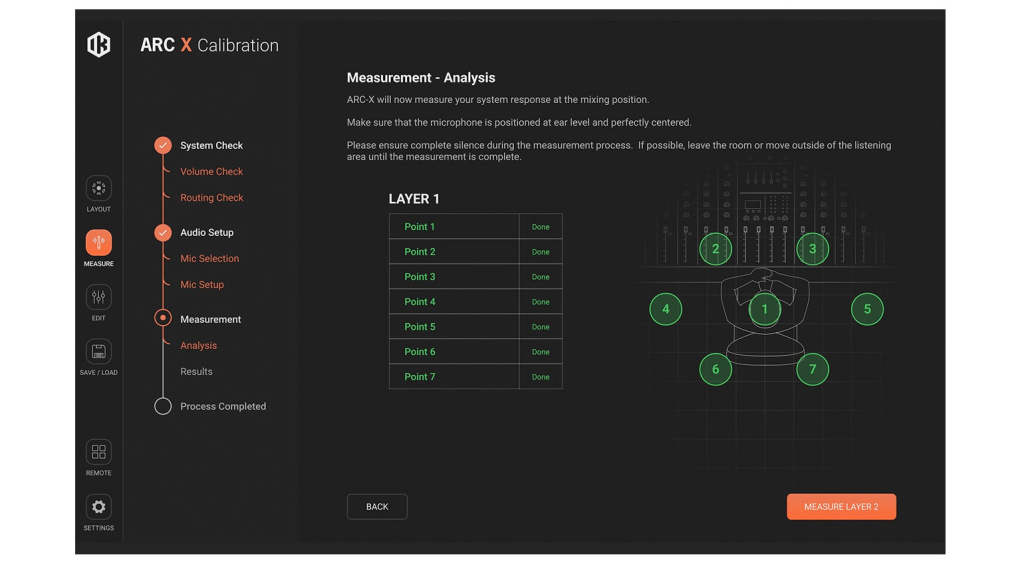
Task: Click measurement point 5 circle in diagram
Action: pyautogui.click(x=867, y=309)
